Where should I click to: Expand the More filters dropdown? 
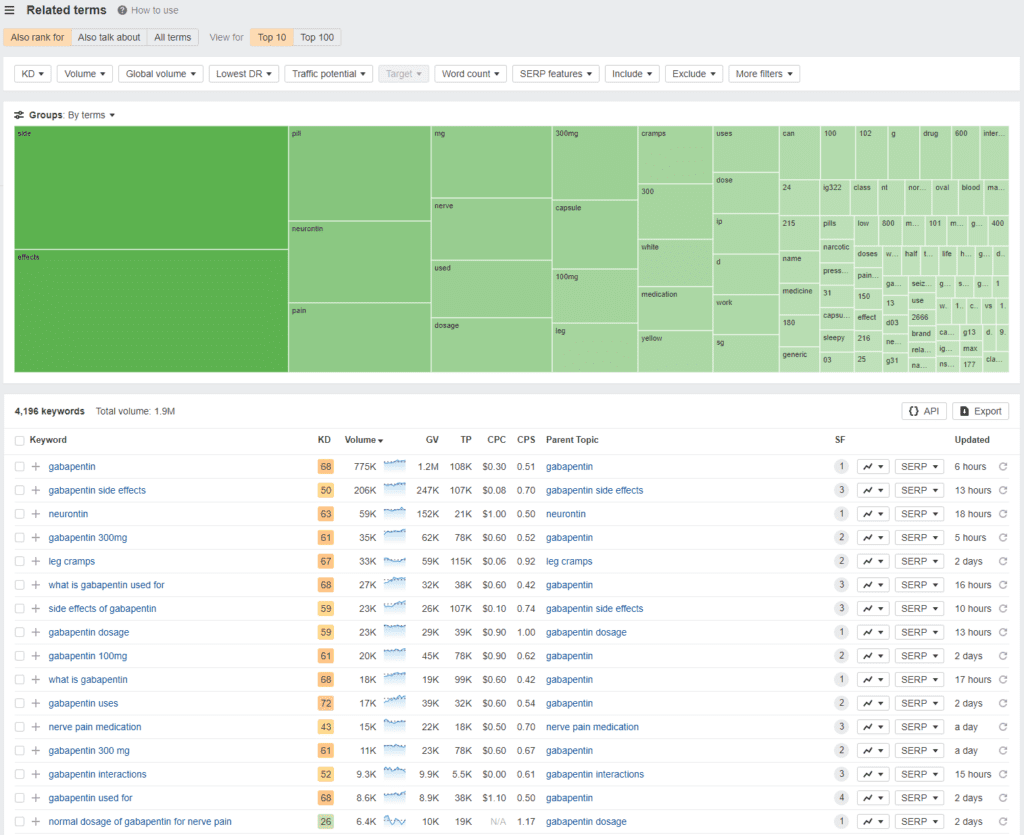(764, 74)
